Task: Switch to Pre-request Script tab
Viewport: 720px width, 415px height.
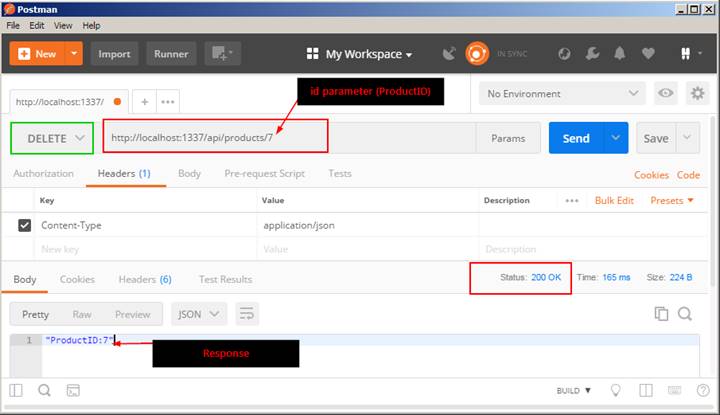Action: click(264, 174)
